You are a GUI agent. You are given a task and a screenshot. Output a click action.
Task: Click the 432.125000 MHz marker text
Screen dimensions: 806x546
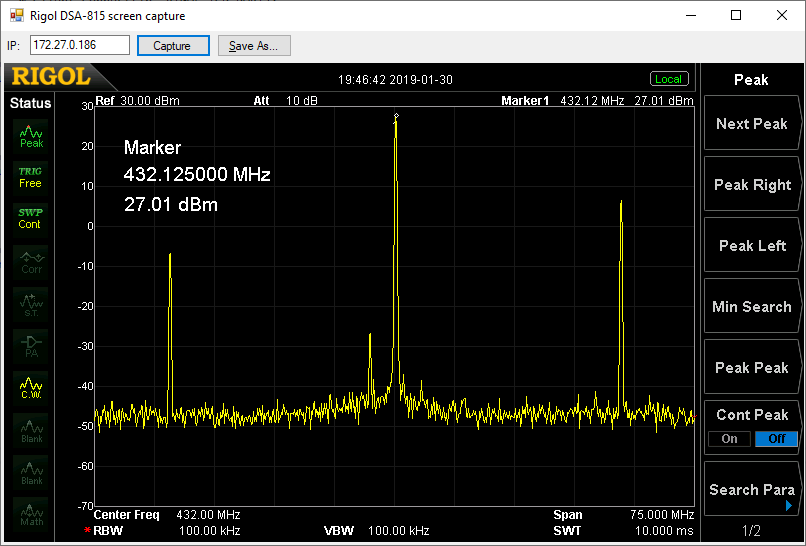point(197,175)
